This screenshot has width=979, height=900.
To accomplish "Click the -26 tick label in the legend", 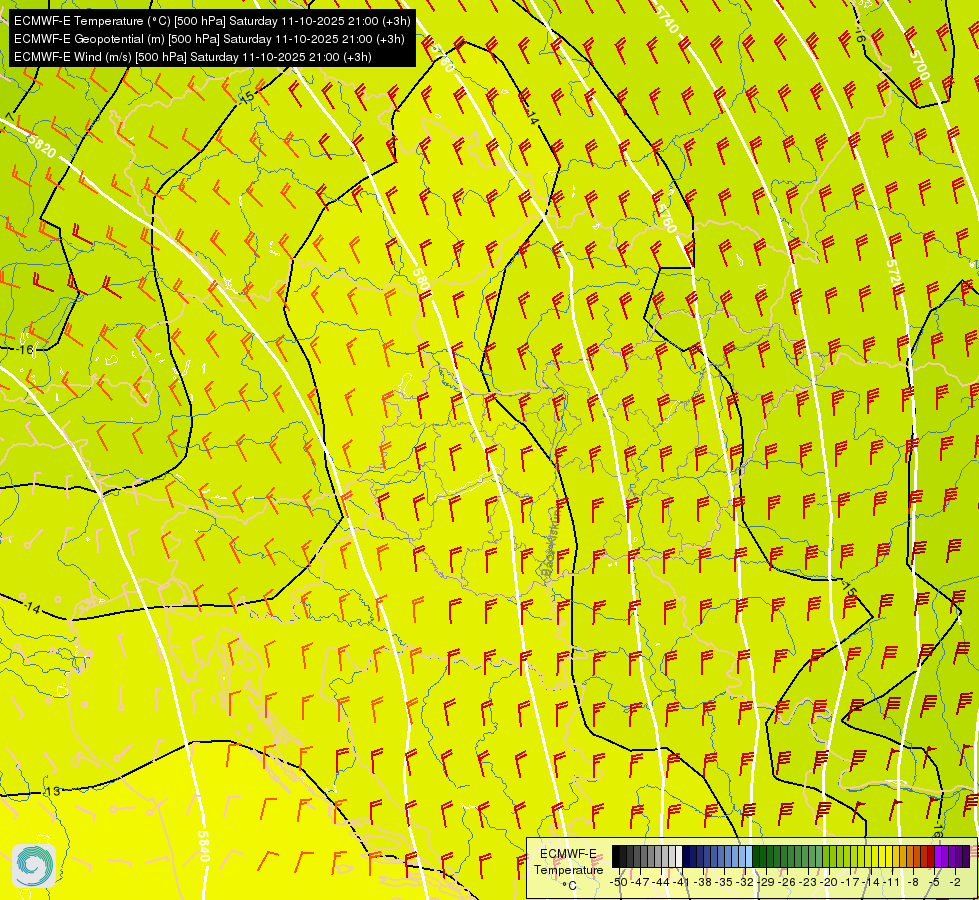I will pos(787,882).
